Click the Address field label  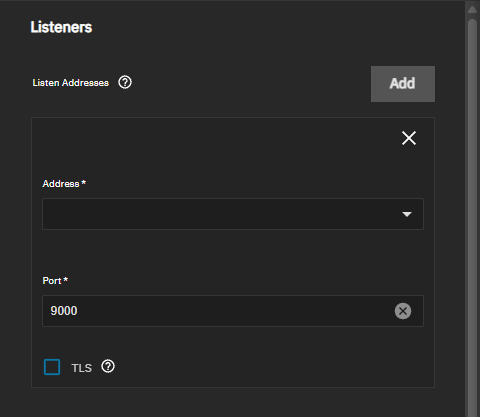(x=64, y=184)
